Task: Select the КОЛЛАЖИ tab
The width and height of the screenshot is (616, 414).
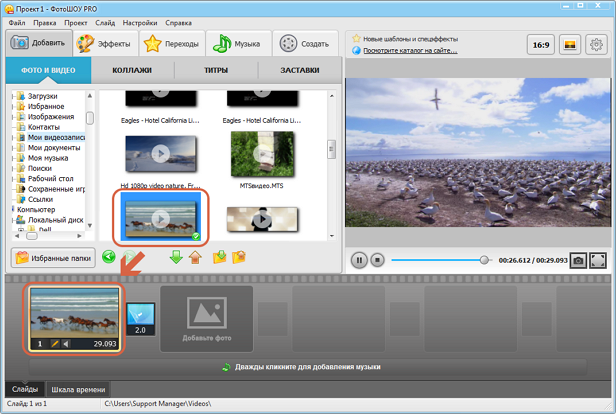Action: point(131,71)
